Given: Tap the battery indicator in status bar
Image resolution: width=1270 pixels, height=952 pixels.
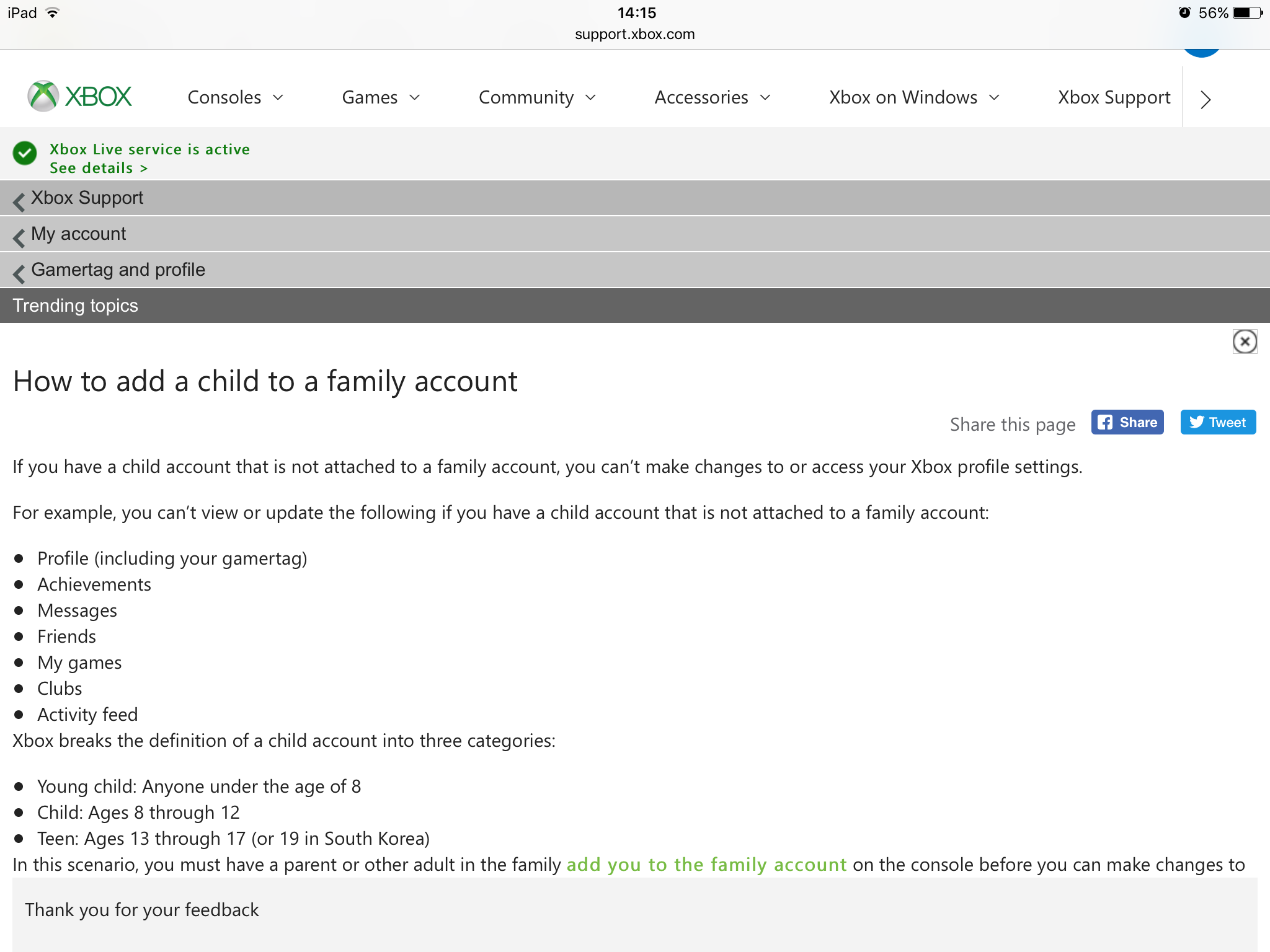Looking at the screenshot, I should pyautogui.click(x=1248, y=12).
